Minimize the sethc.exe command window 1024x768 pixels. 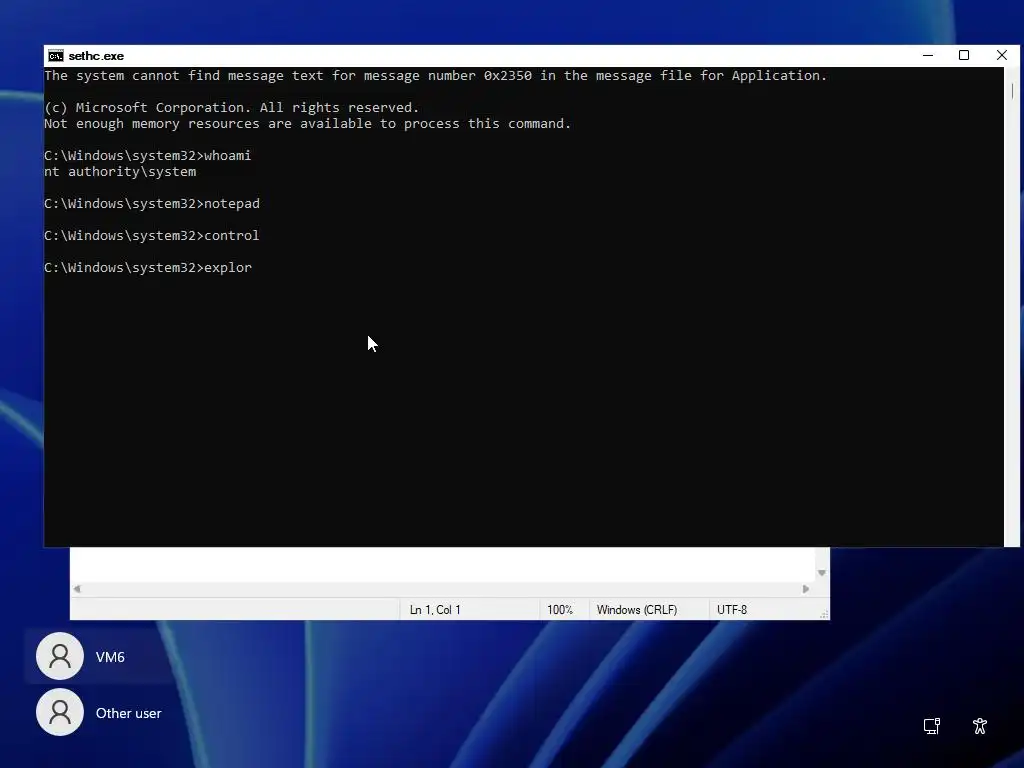927,56
